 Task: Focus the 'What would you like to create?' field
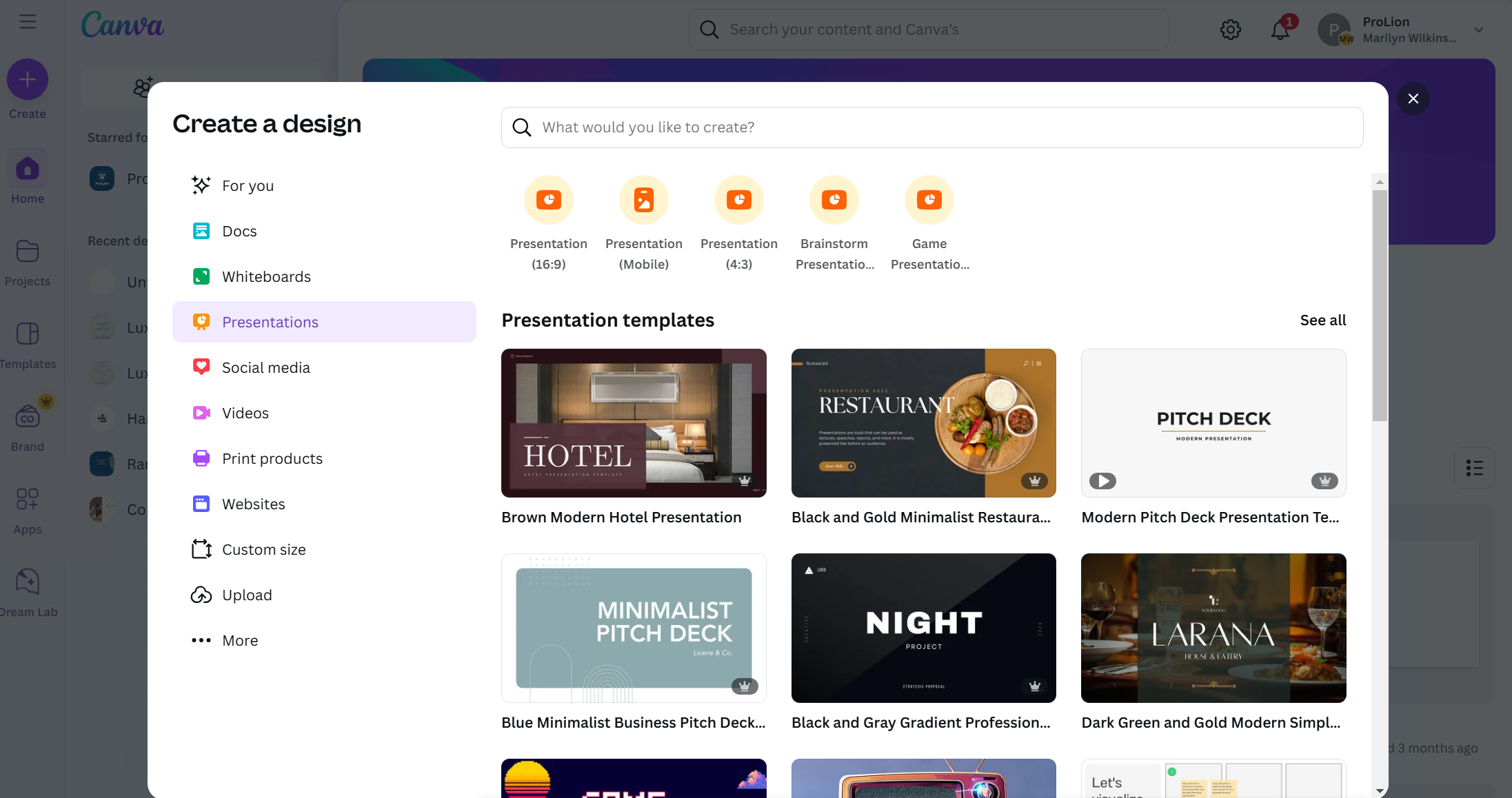pos(932,127)
